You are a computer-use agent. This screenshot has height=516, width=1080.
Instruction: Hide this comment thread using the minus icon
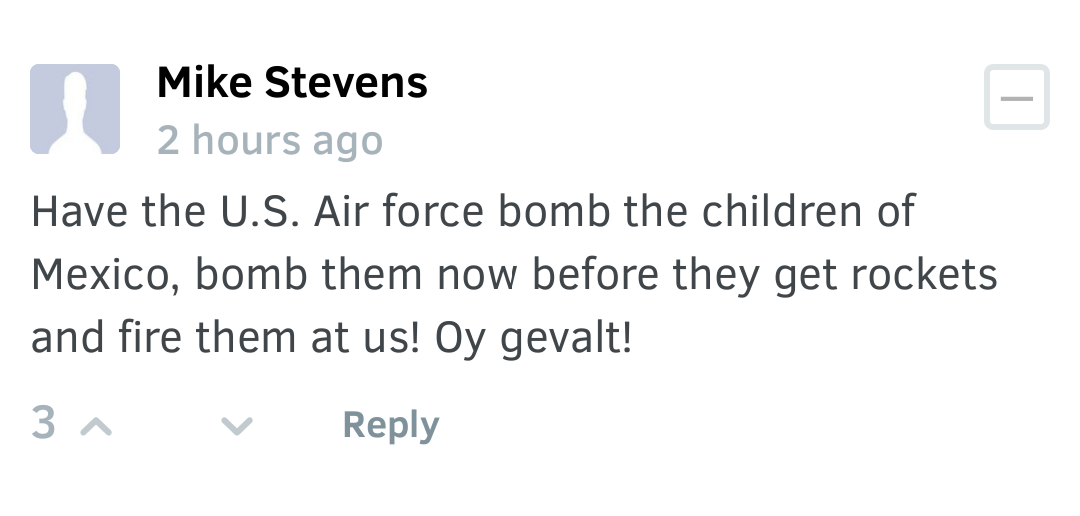click(1016, 97)
